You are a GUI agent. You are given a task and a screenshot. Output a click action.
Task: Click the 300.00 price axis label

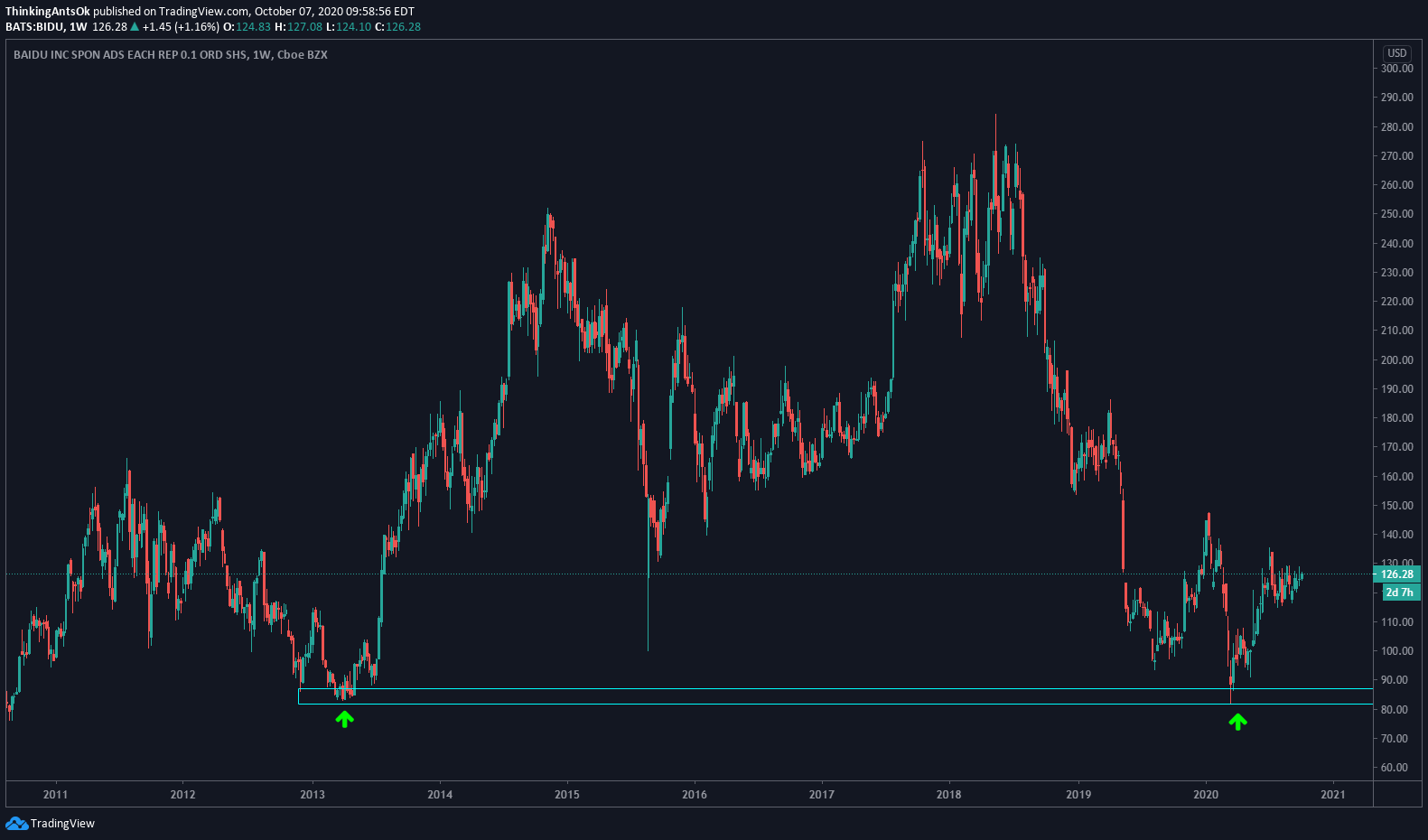pos(1397,69)
